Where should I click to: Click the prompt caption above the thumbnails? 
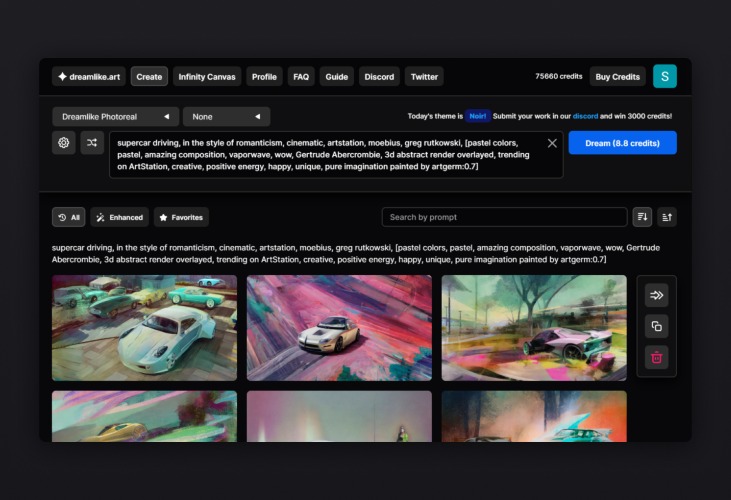[356, 253]
